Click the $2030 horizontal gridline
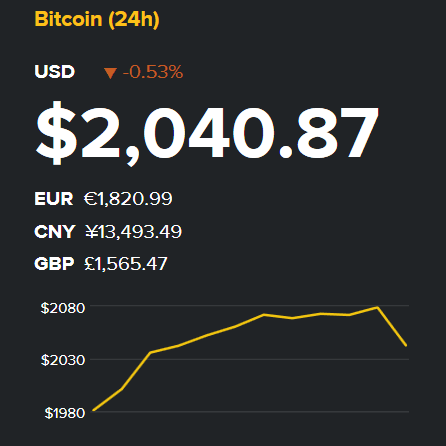The width and height of the screenshot is (446, 446). [250, 359]
